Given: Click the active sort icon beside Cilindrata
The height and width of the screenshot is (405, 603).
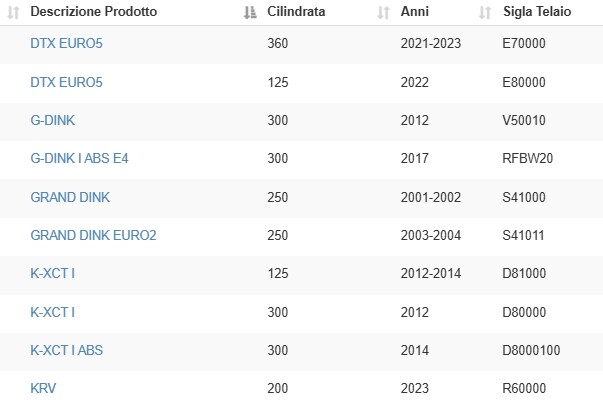Looking at the screenshot, I should coord(250,12).
